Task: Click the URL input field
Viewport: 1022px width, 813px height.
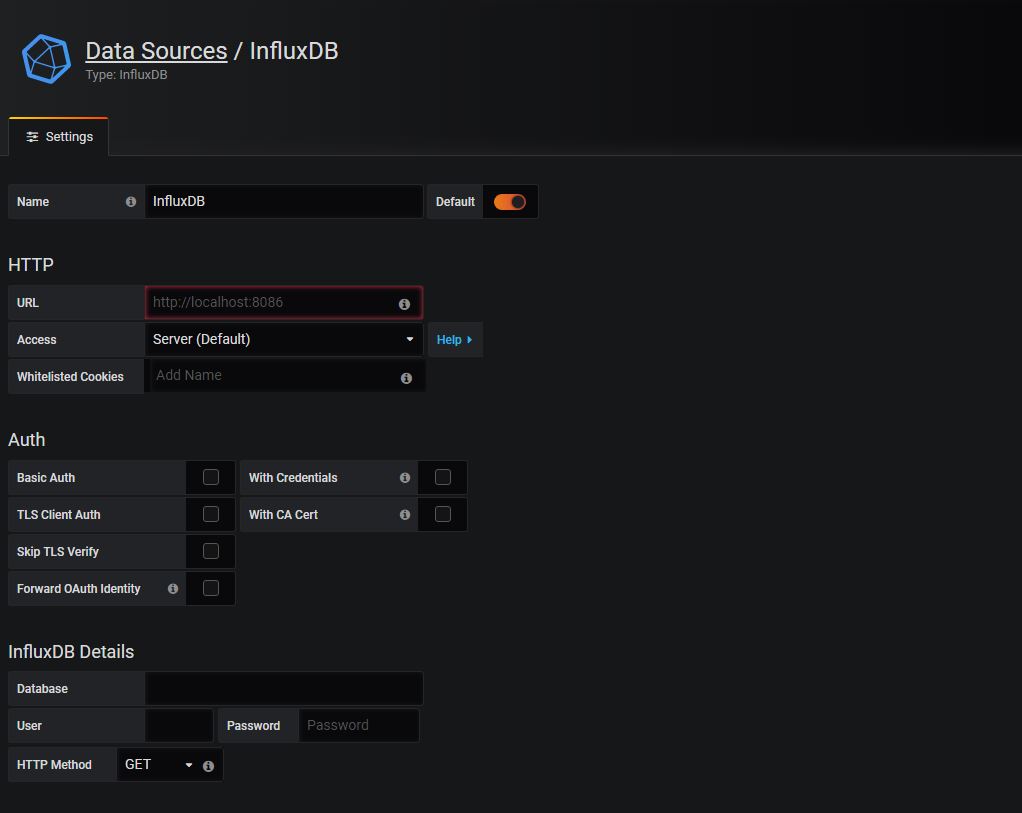Action: pos(284,303)
